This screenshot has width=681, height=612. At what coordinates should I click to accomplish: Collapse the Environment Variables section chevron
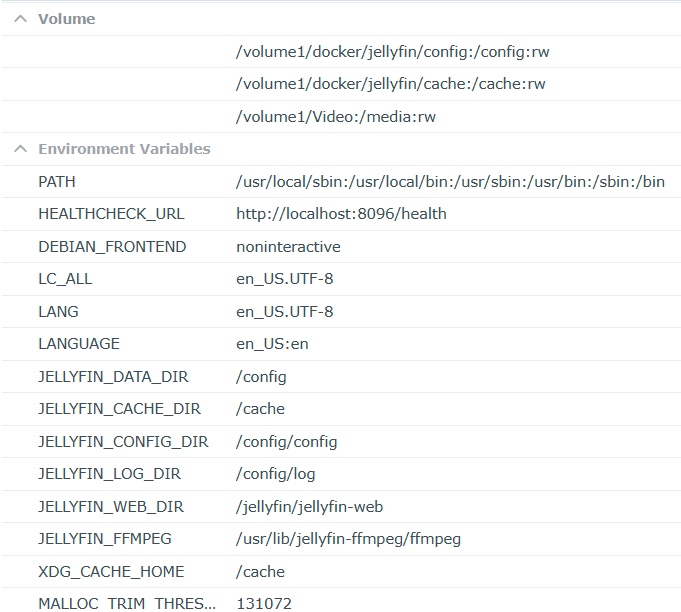20,149
